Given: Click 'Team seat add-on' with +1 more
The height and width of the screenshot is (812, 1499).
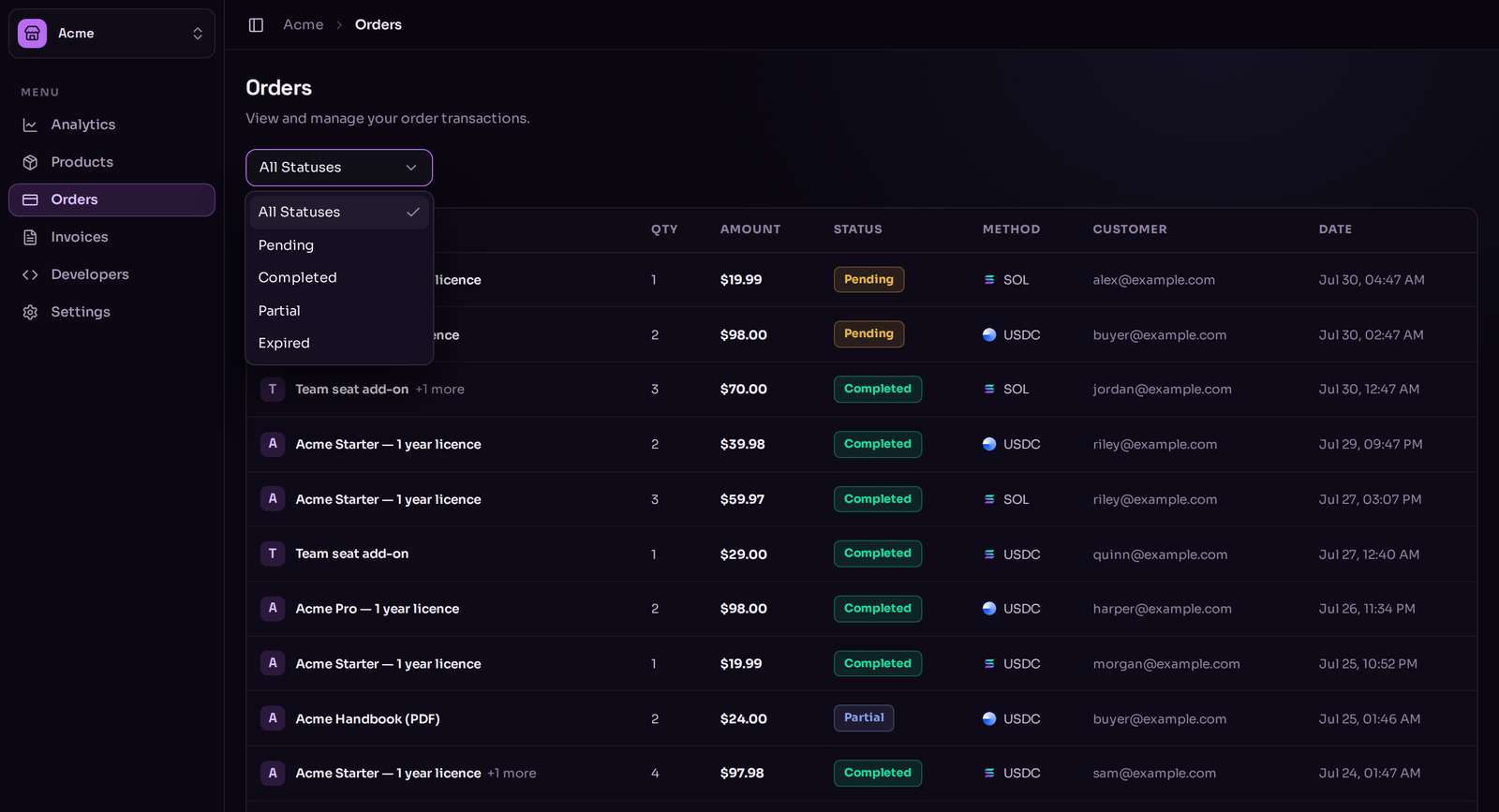Looking at the screenshot, I should 352,390.
